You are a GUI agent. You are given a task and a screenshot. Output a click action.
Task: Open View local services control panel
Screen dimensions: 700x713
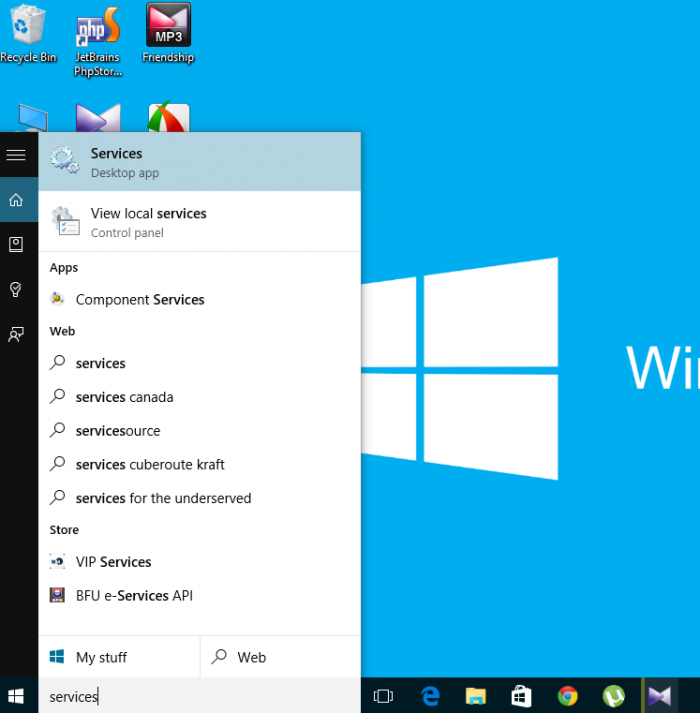coord(198,222)
